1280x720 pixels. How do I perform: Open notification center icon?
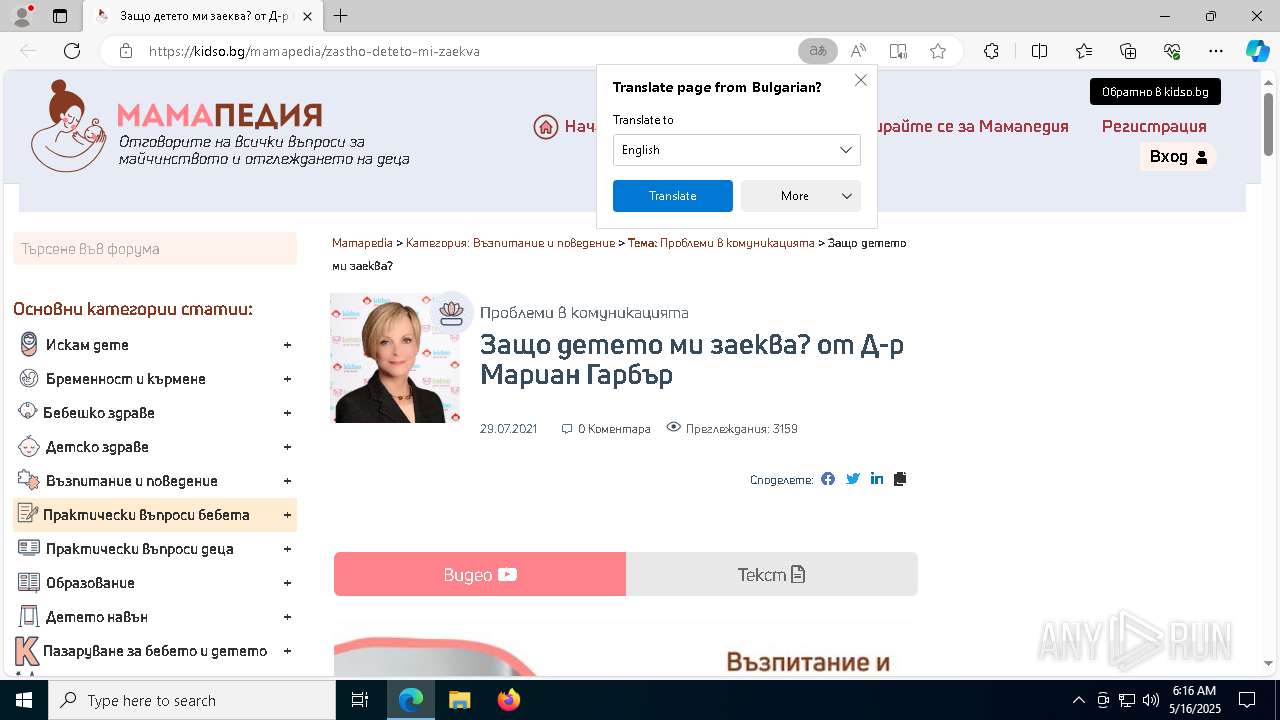tap(1247, 700)
